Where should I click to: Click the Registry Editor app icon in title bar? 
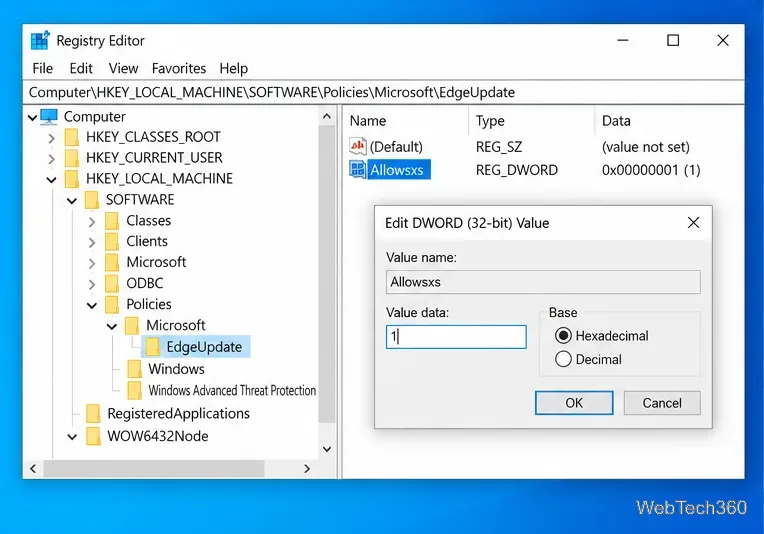[x=39, y=40]
